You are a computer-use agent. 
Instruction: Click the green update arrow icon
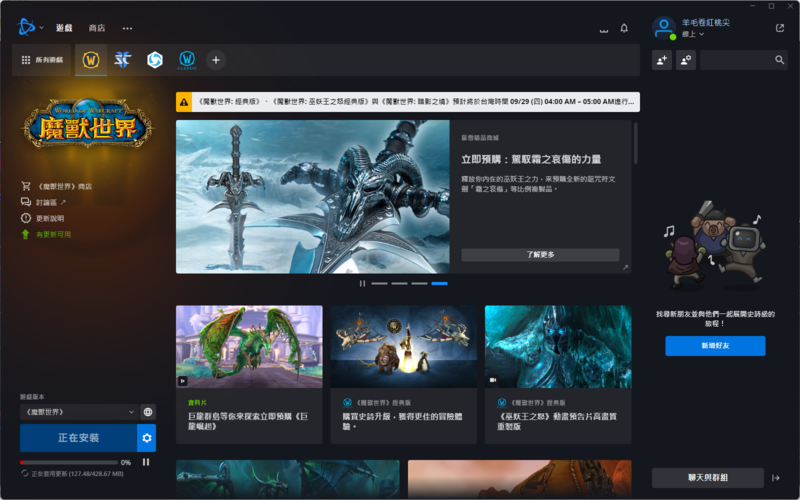point(26,234)
